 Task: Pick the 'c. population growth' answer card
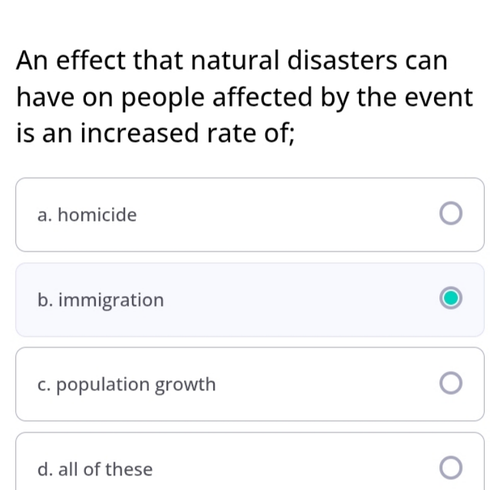(x=250, y=384)
